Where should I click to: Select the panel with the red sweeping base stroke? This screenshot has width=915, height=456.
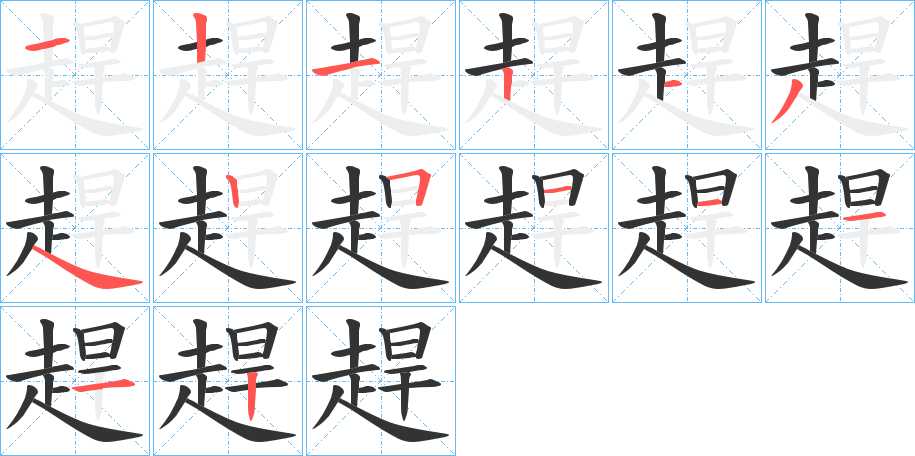click(x=75, y=228)
